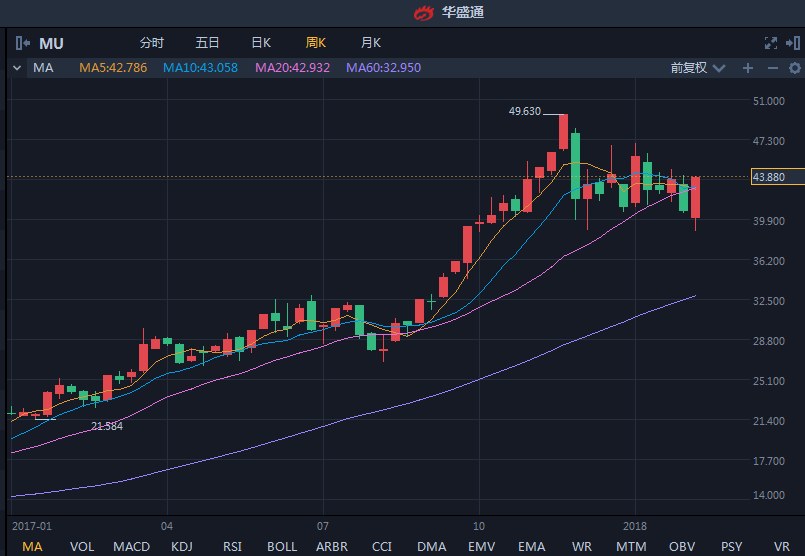Select the 月K monthly candlestick tab
805x556 pixels.
tap(370, 43)
